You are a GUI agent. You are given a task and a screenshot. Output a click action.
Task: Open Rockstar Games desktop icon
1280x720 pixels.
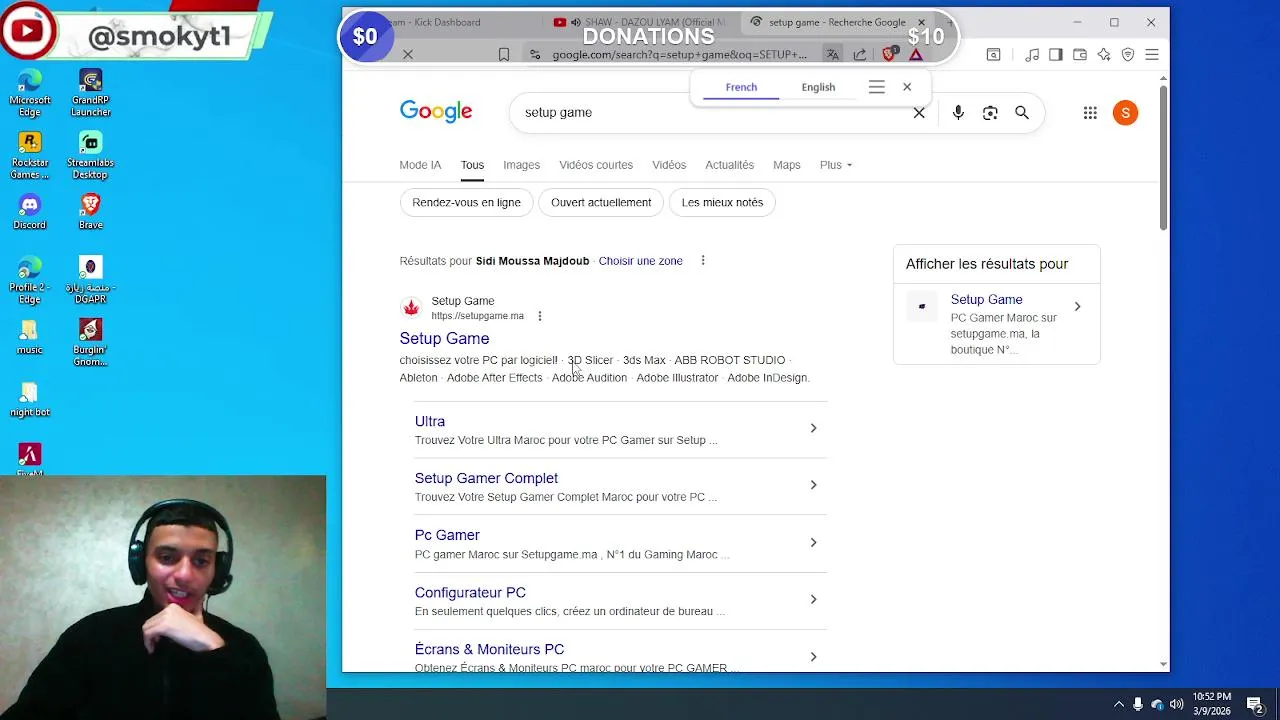click(x=30, y=155)
